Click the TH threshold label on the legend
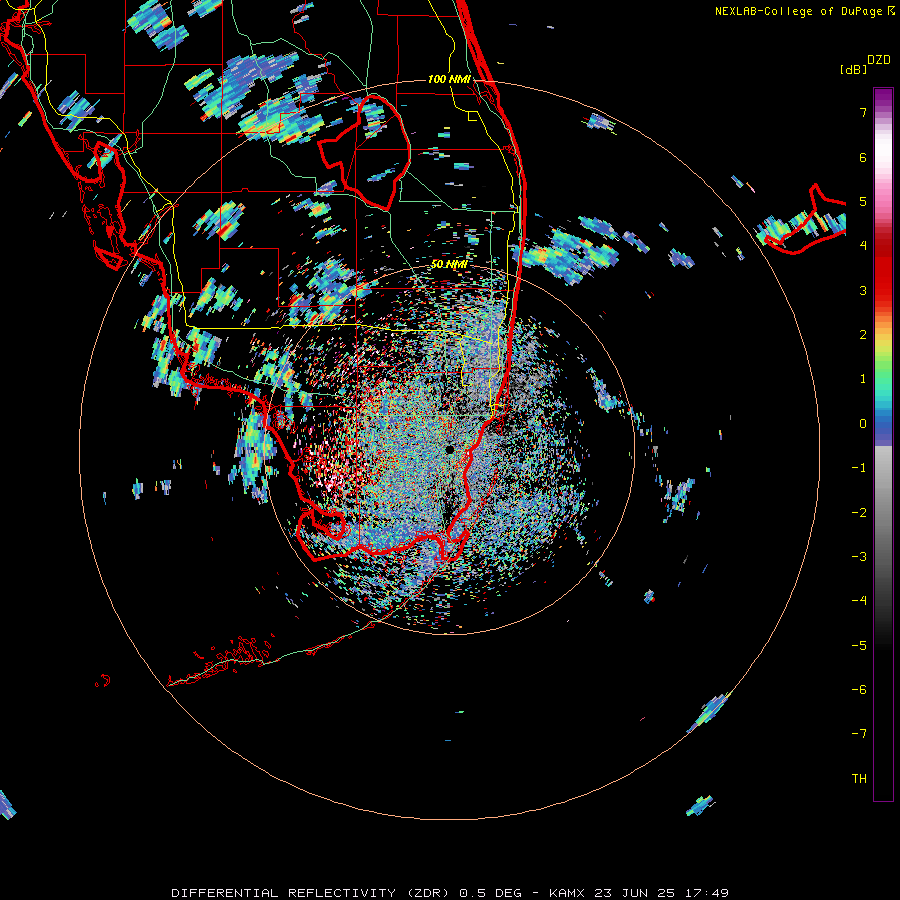The image size is (900, 900). pyautogui.click(x=859, y=779)
